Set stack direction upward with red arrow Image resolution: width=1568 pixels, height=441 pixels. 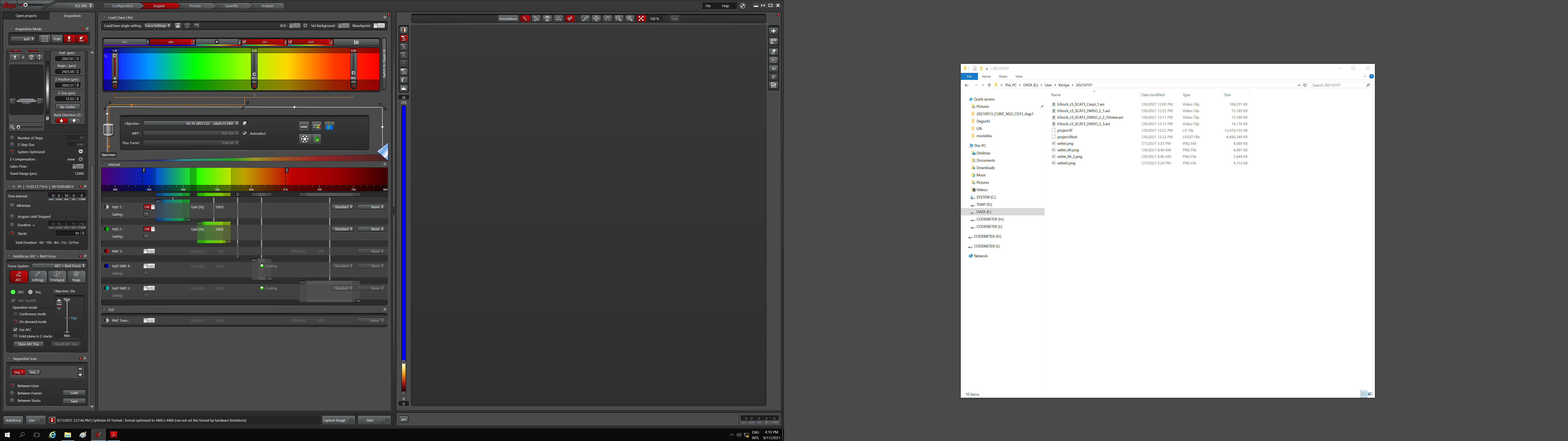click(x=61, y=121)
